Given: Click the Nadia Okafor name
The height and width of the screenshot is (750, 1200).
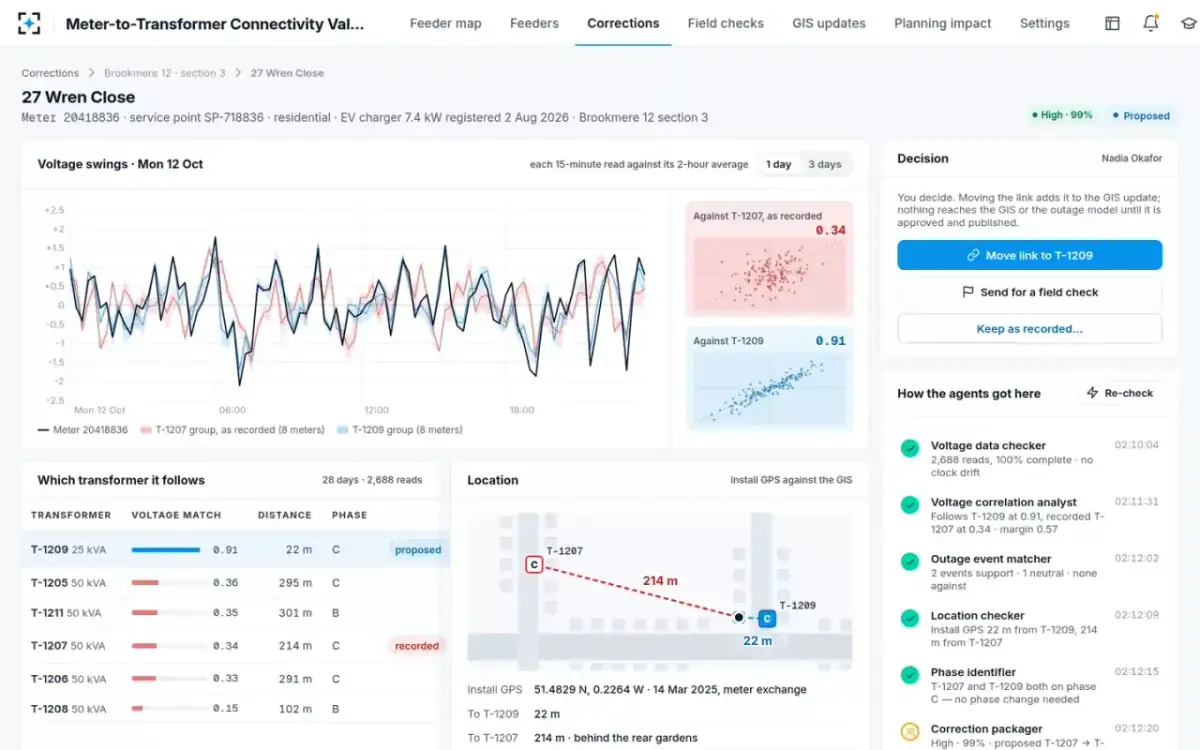Looking at the screenshot, I should point(1132,158).
